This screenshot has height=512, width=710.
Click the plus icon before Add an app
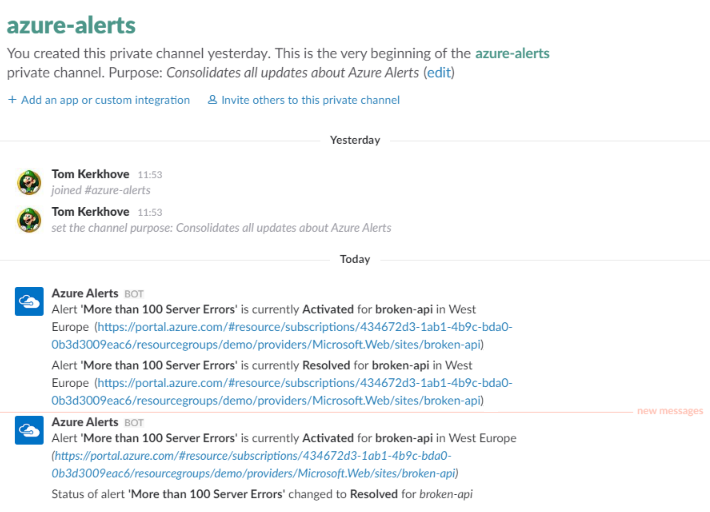[12, 100]
